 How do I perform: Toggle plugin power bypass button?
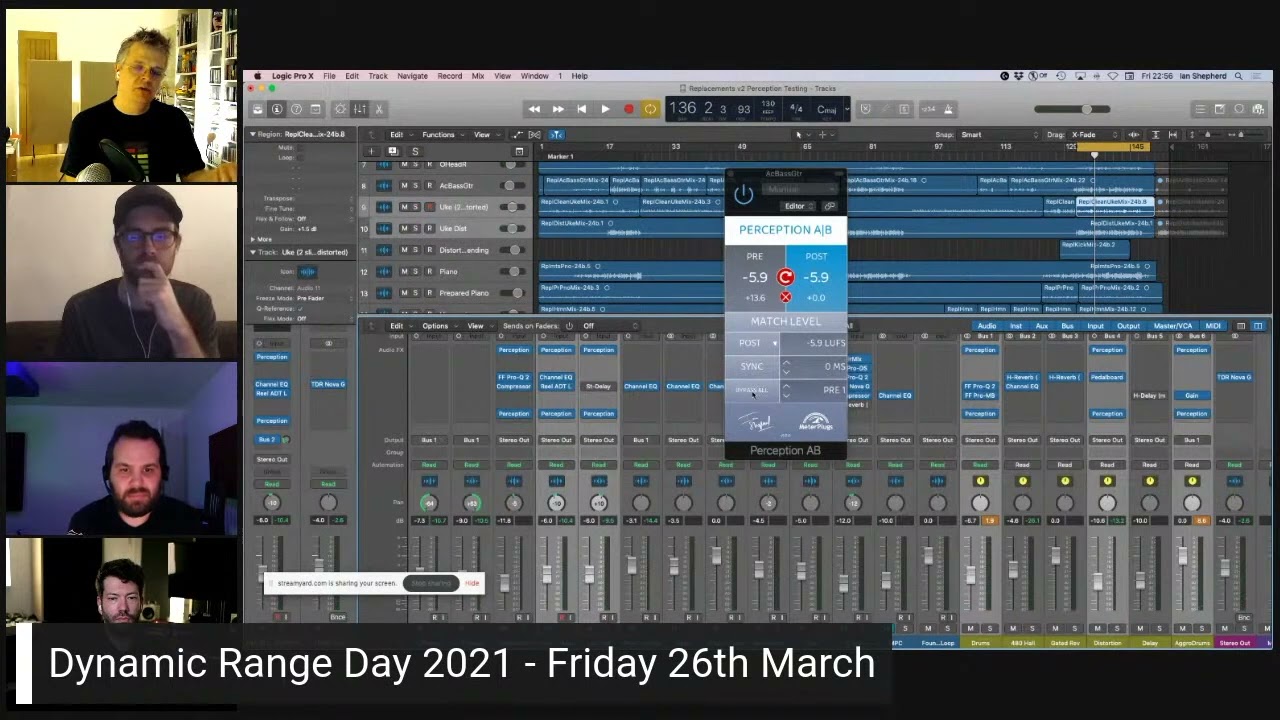(x=743, y=195)
